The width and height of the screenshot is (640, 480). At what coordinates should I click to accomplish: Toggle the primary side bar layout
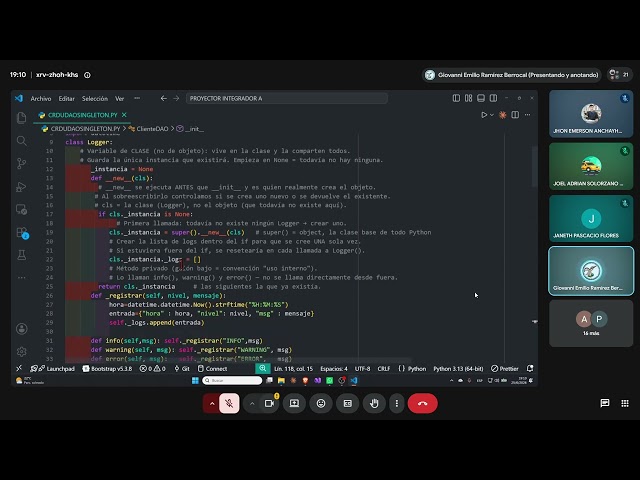tap(456, 98)
